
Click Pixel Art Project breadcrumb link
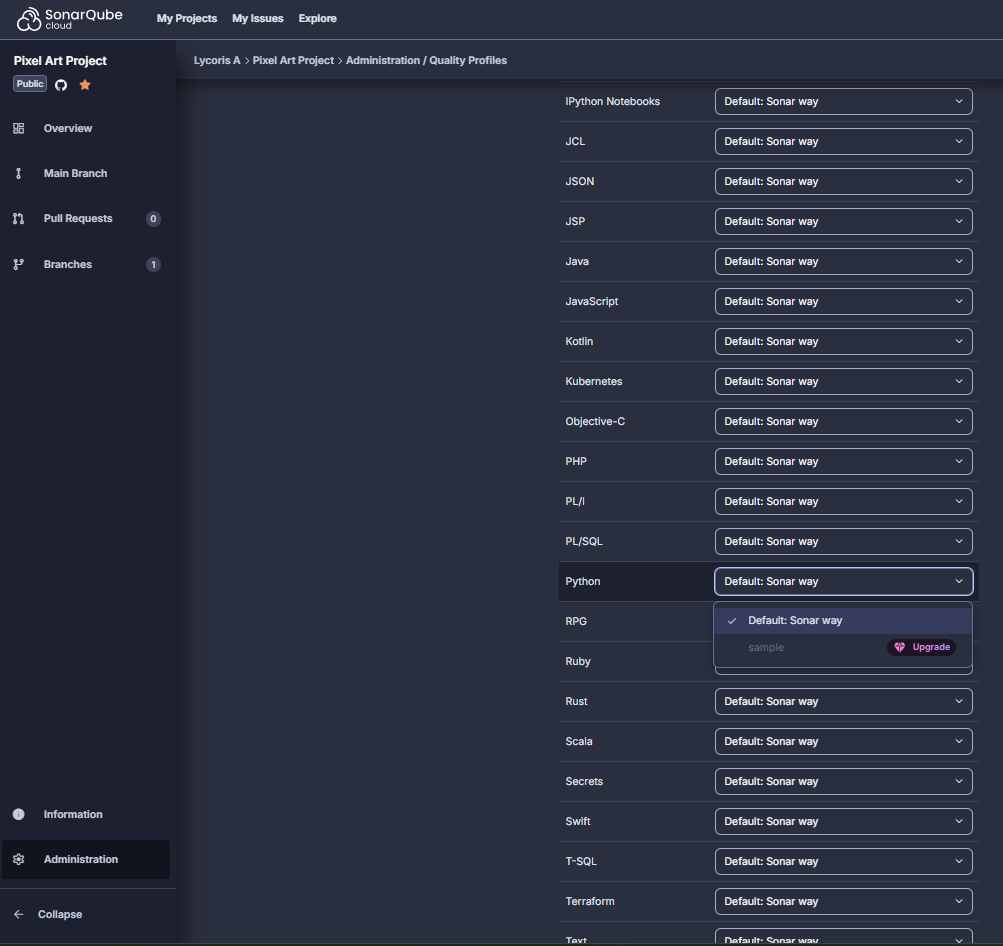coord(293,60)
